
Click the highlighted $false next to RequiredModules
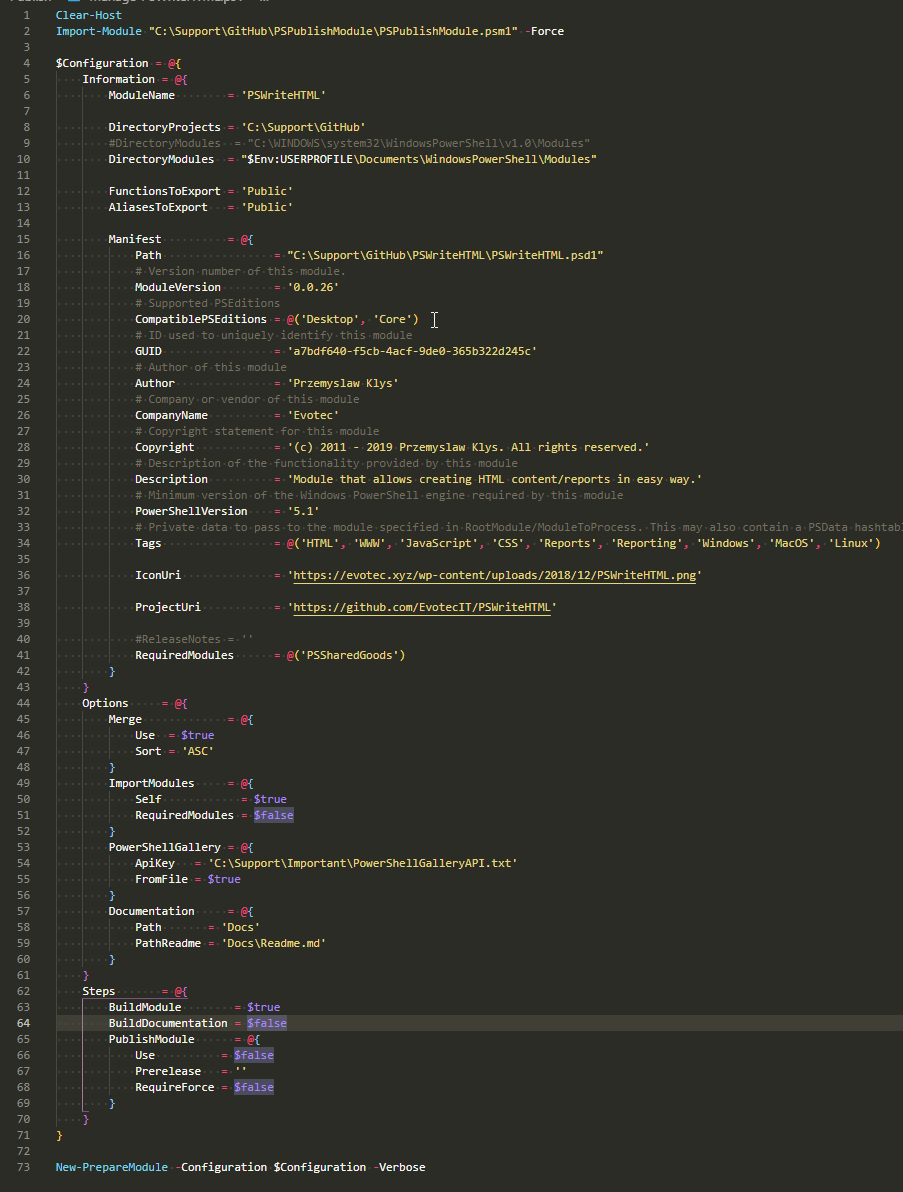(273, 814)
